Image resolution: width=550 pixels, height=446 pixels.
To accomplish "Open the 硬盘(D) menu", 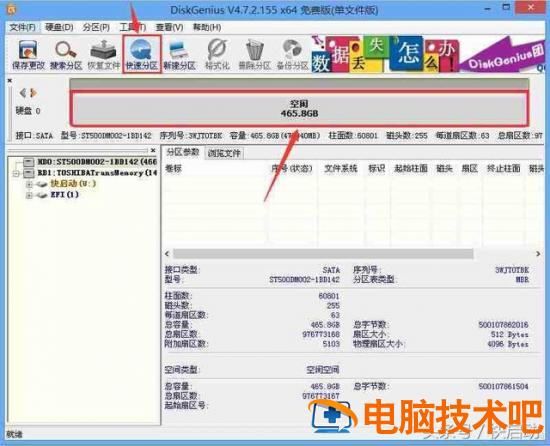I will [59, 27].
